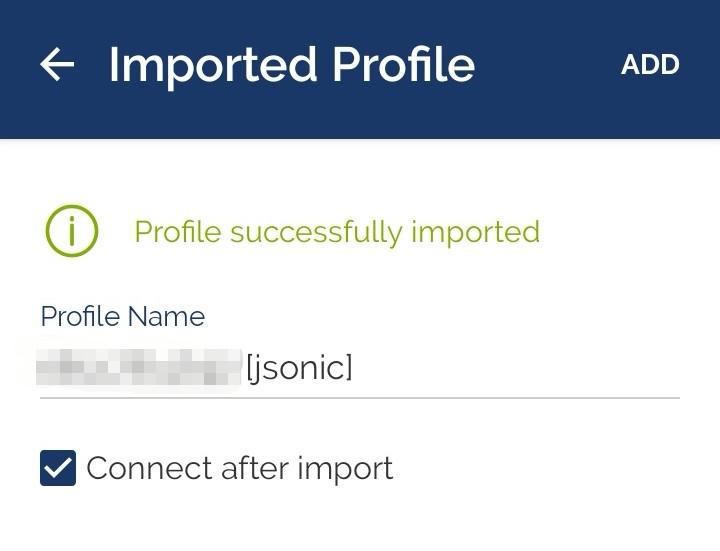Image resolution: width=720 pixels, height=551 pixels.
Task: Add the imported profile via ADD
Action: (x=650, y=65)
